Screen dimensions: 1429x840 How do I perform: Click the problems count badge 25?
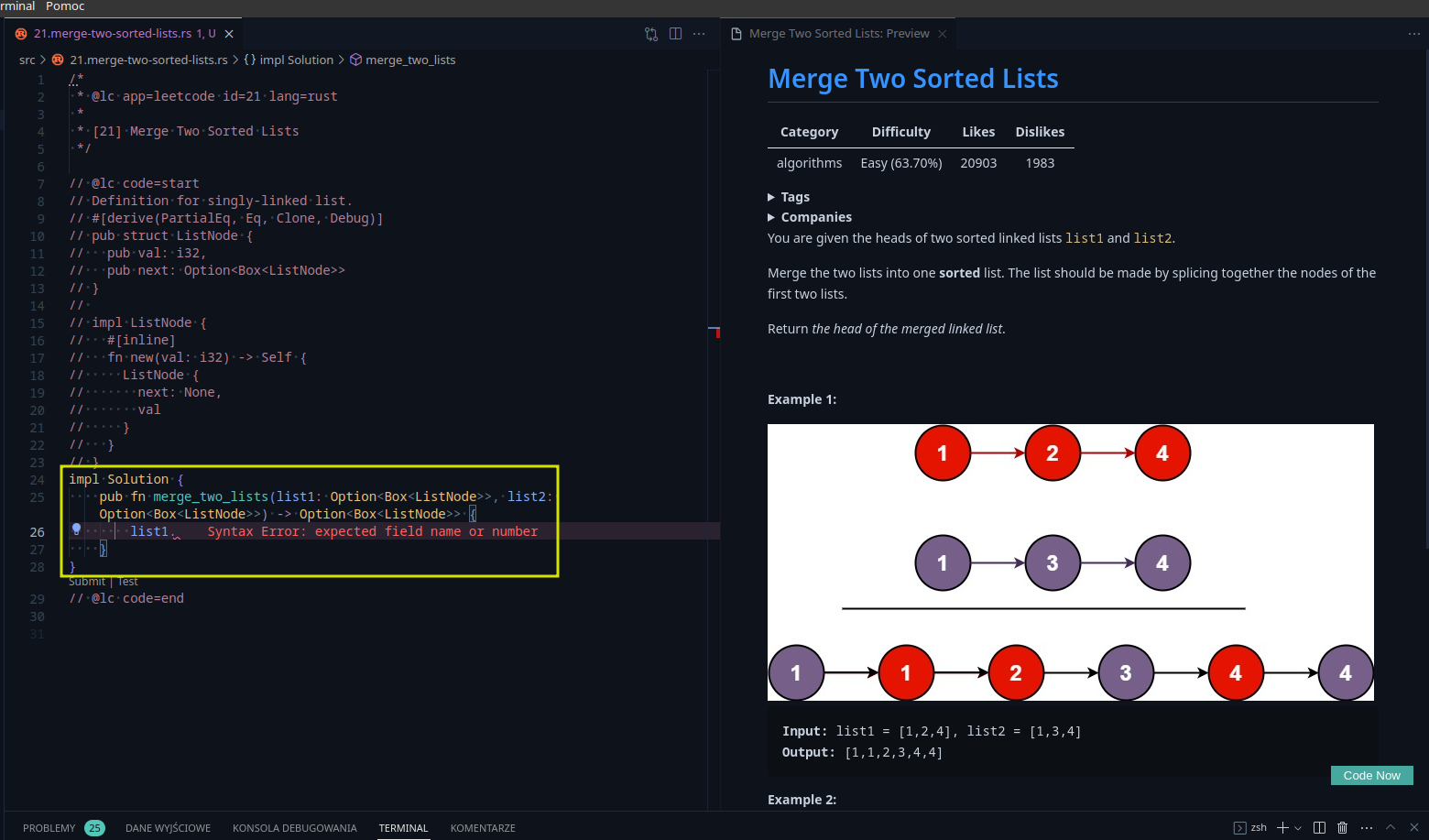pos(94,828)
